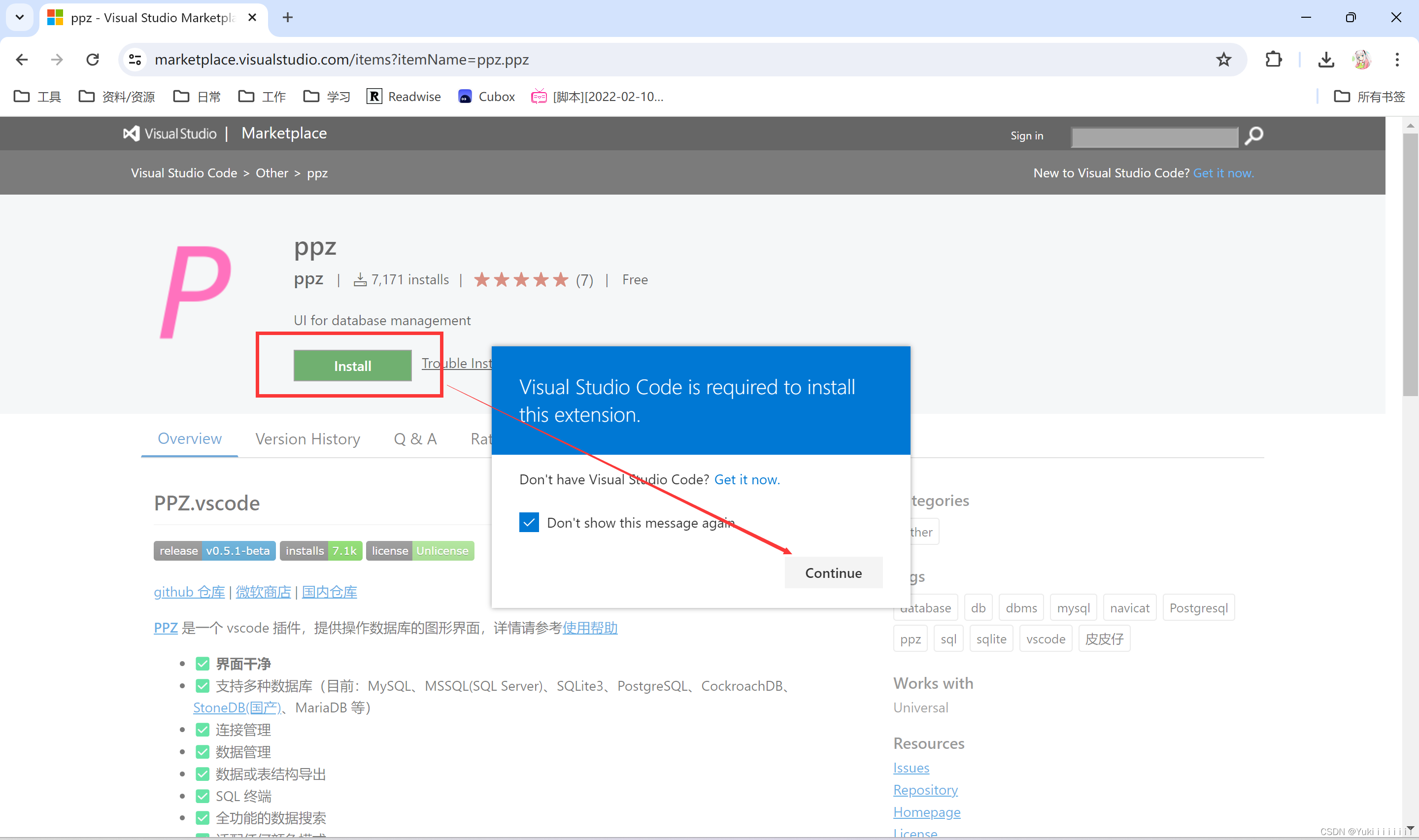Screen dimensions: 1419x840
Task: Go to Visual Studio Code breadcrumb
Action: point(184,173)
